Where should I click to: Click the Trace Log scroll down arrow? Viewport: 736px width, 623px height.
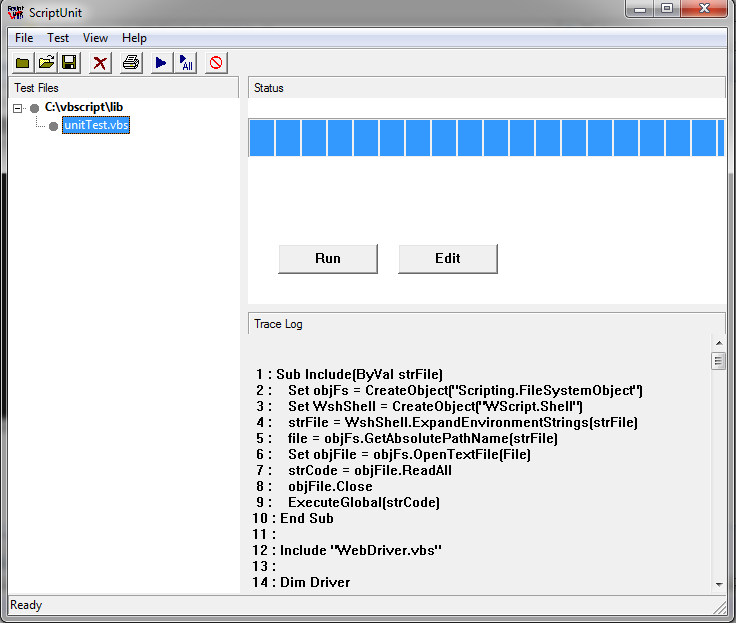coord(719,585)
